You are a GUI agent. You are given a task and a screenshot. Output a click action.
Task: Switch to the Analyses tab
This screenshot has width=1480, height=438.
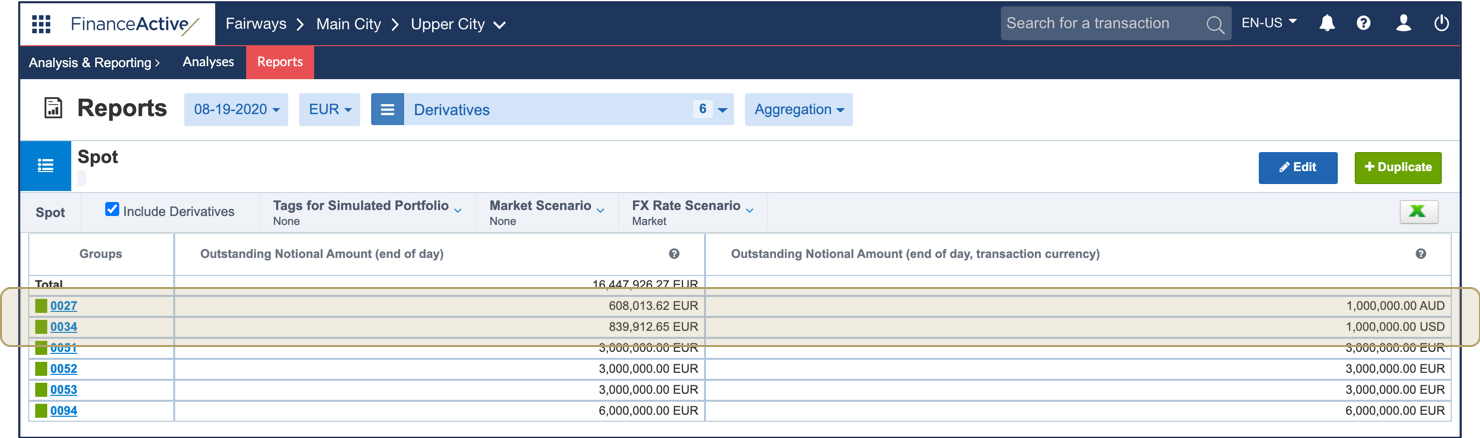click(x=208, y=62)
